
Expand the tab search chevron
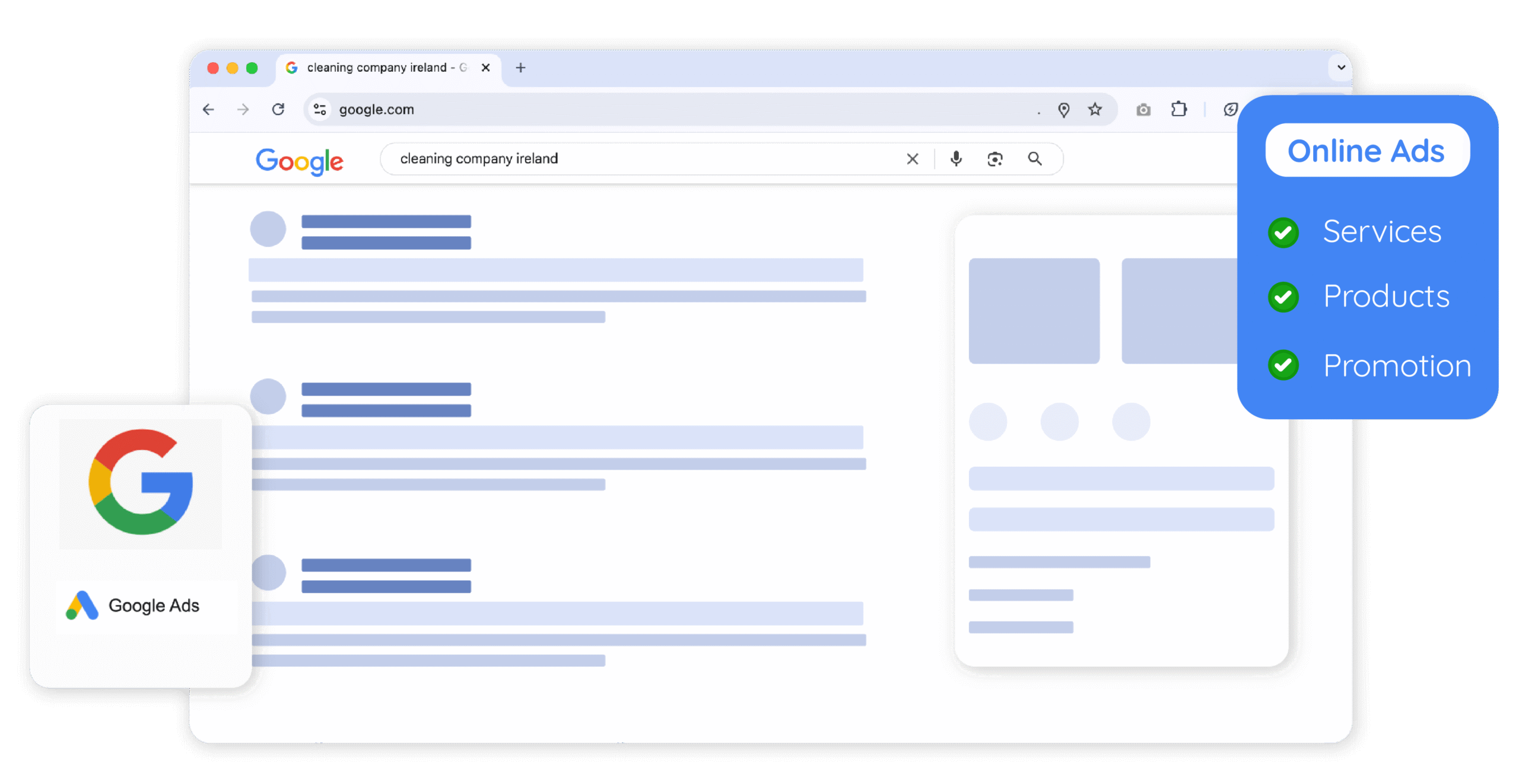pyautogui.click(x=1340, y=68)
